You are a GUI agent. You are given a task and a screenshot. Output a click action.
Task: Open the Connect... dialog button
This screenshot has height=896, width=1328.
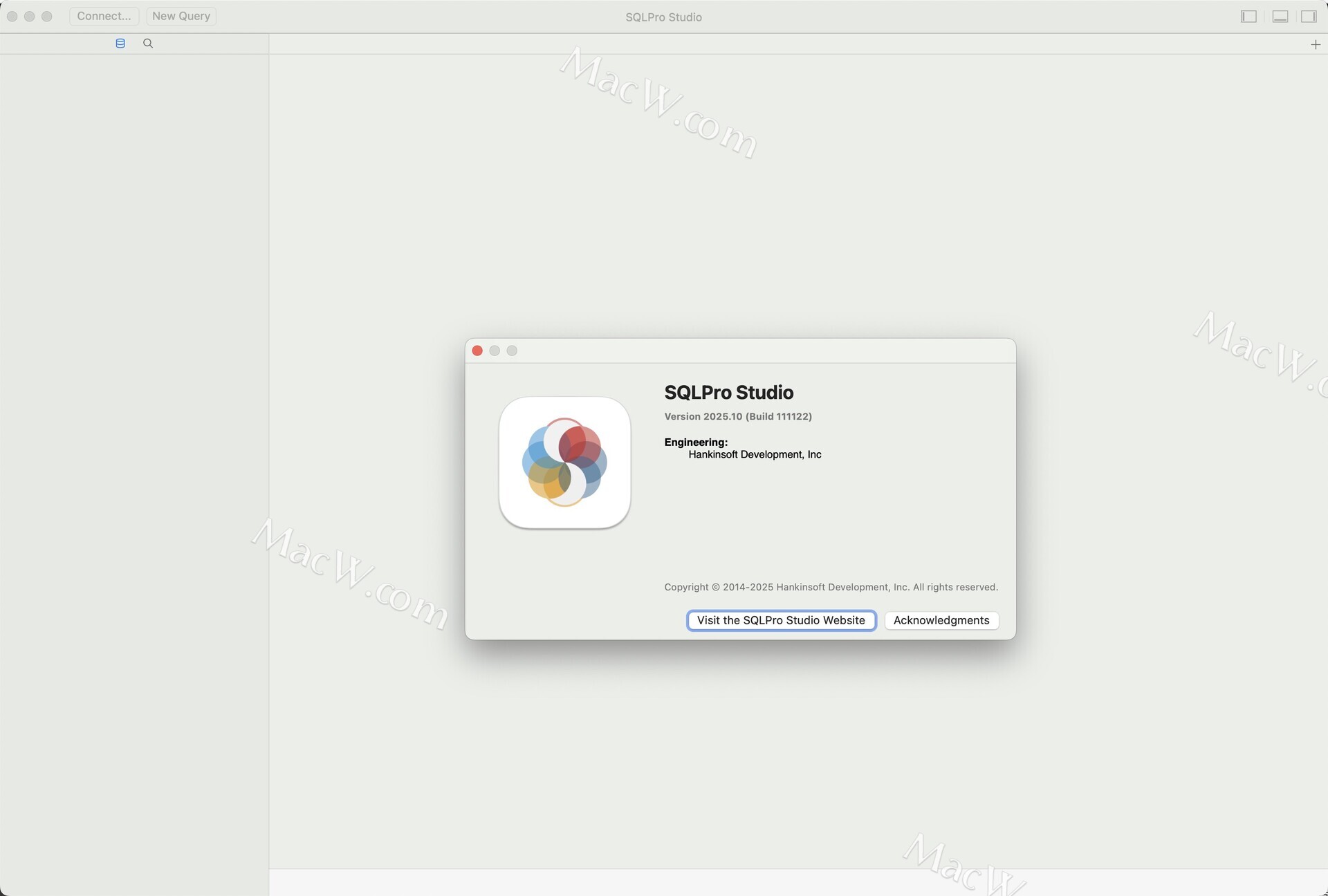[x=104, y=16]
